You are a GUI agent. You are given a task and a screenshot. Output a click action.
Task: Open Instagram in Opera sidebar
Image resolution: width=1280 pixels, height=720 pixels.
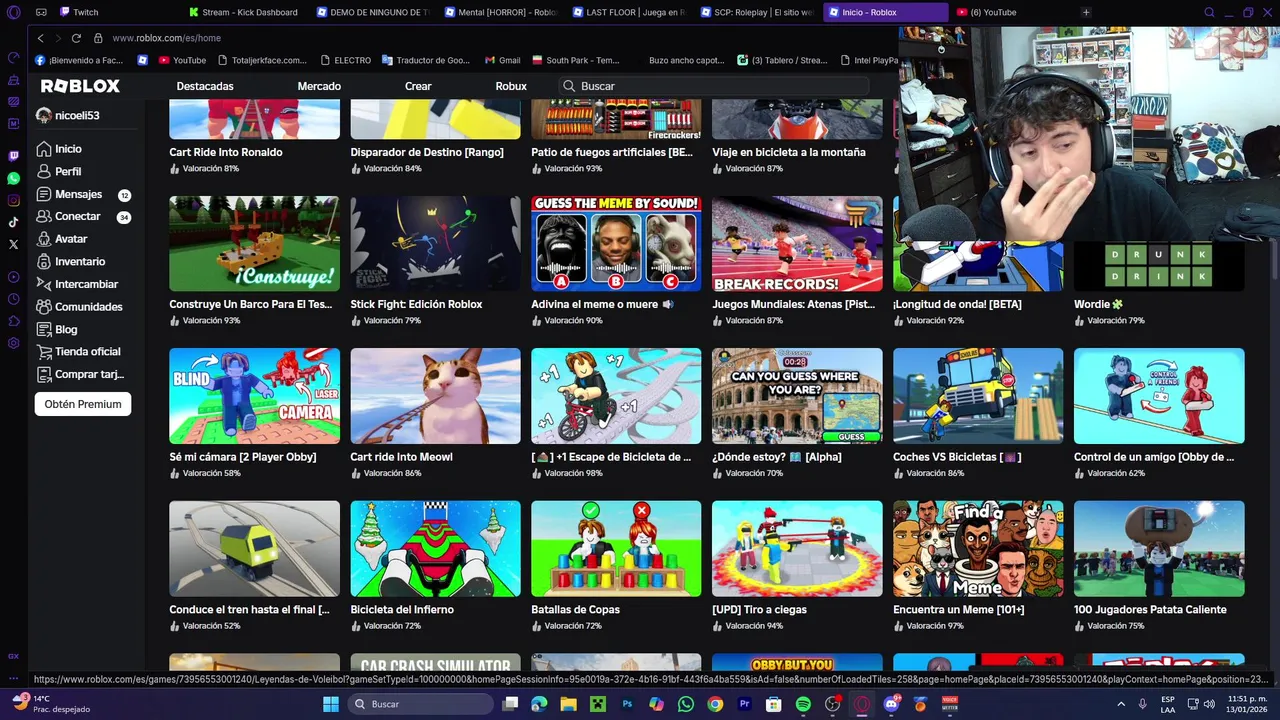[13, 200]
